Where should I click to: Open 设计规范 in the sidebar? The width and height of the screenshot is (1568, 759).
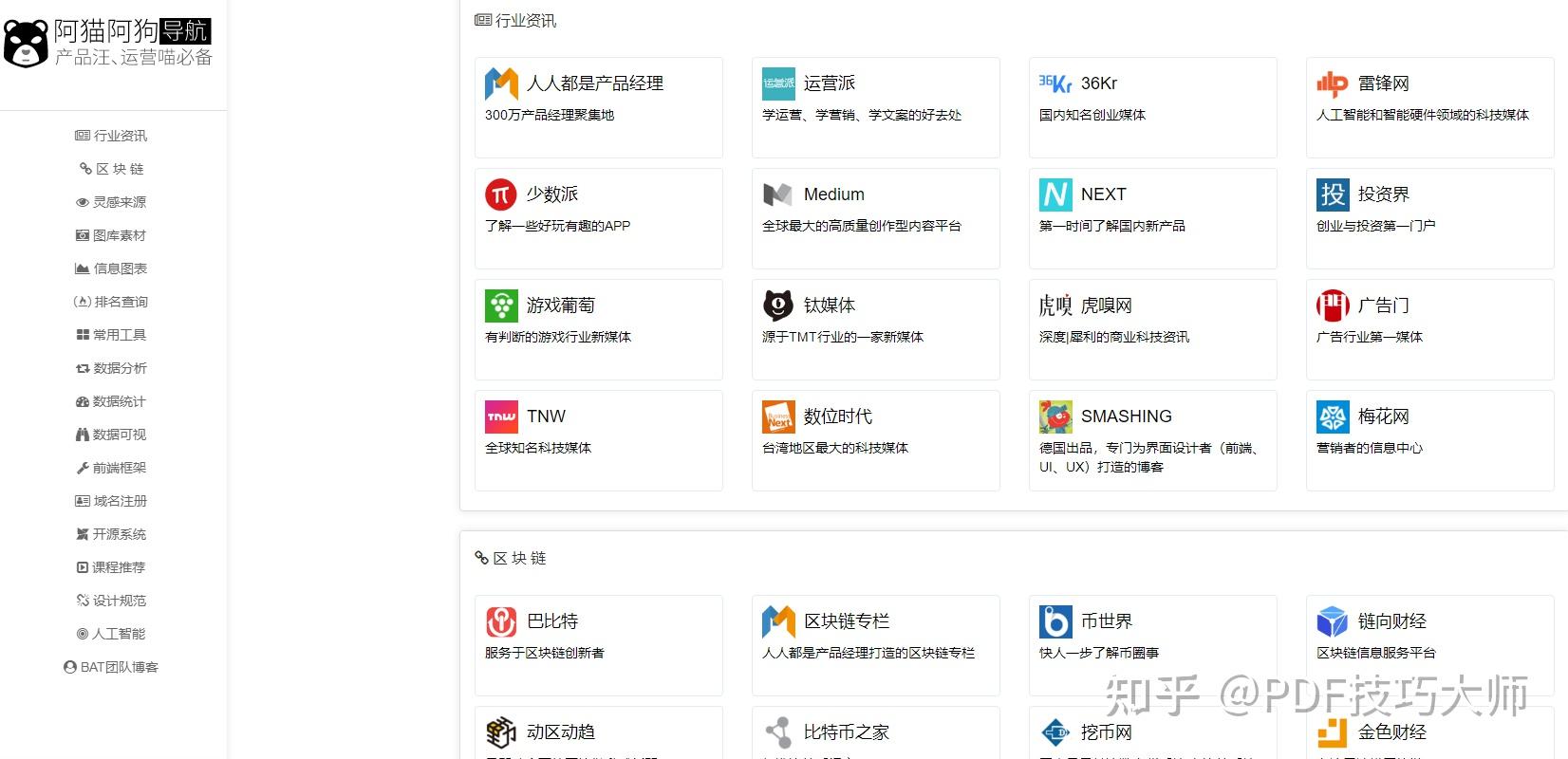point(111,601)
